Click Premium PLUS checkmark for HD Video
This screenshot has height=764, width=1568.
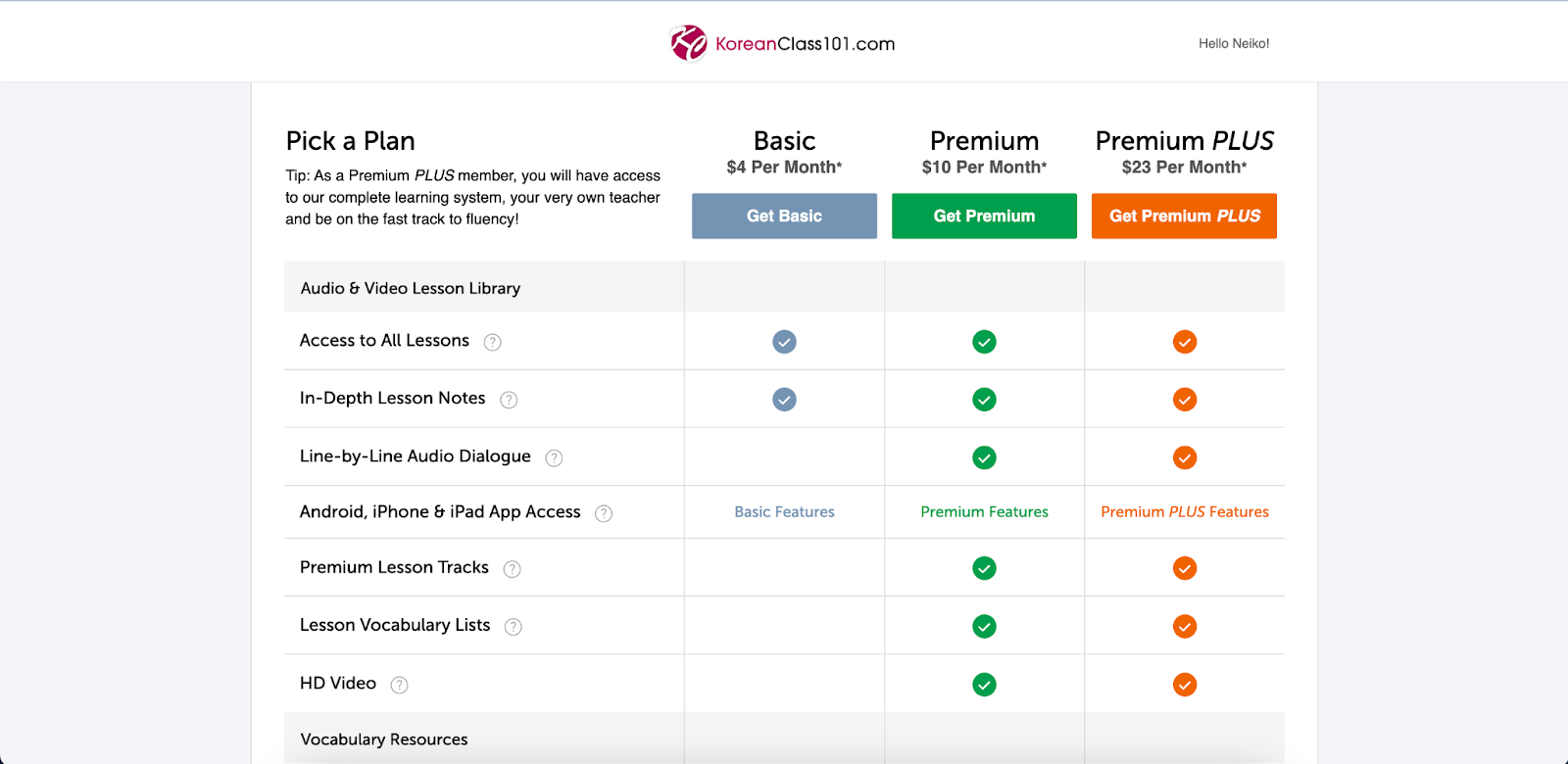pyautogui.click(x=1185, y=685)
